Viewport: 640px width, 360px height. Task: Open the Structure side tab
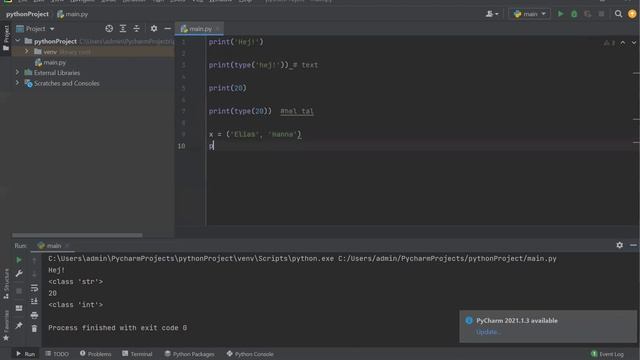(6, 284)
